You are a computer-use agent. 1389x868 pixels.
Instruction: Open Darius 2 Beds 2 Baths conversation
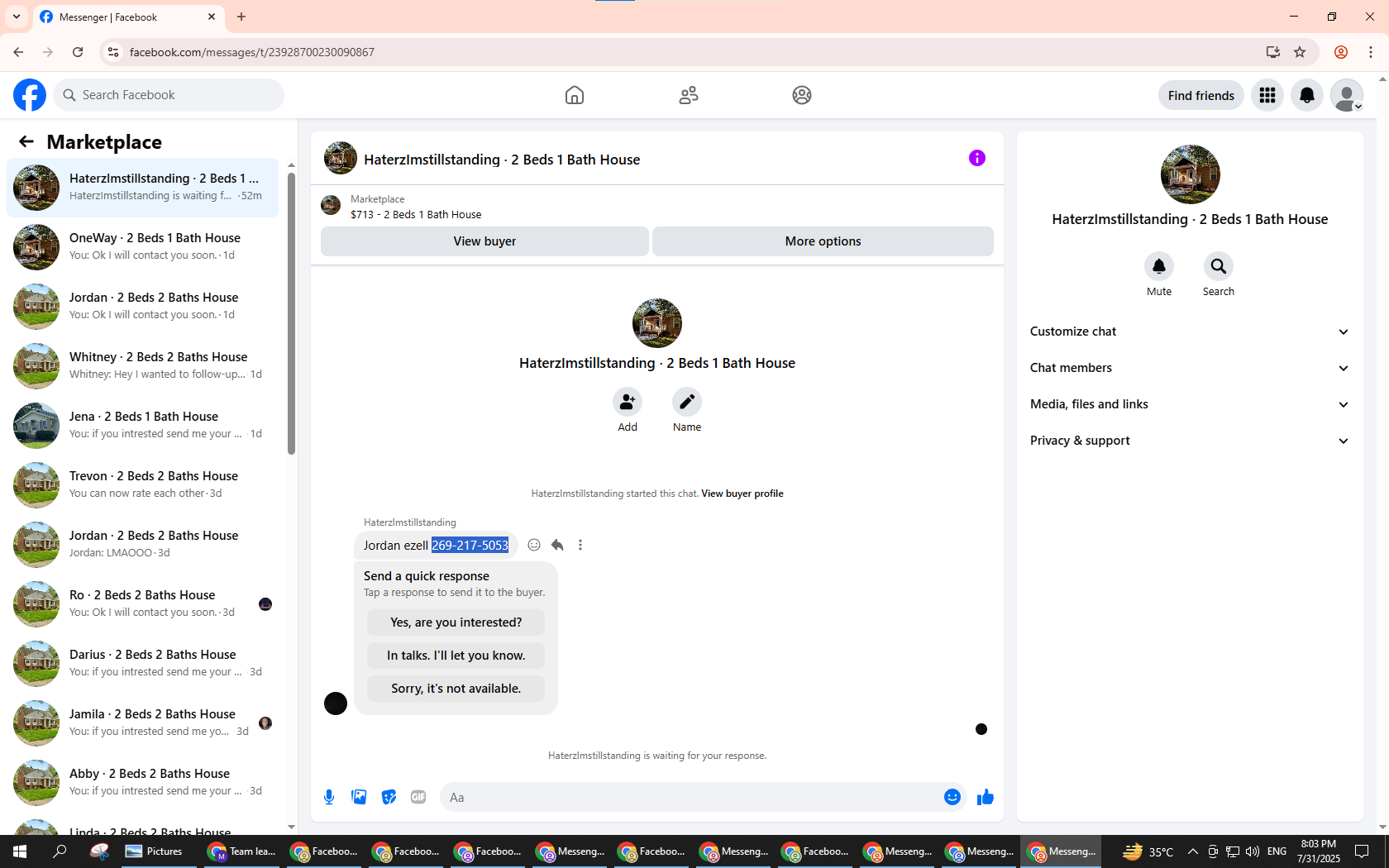point(143,664)
